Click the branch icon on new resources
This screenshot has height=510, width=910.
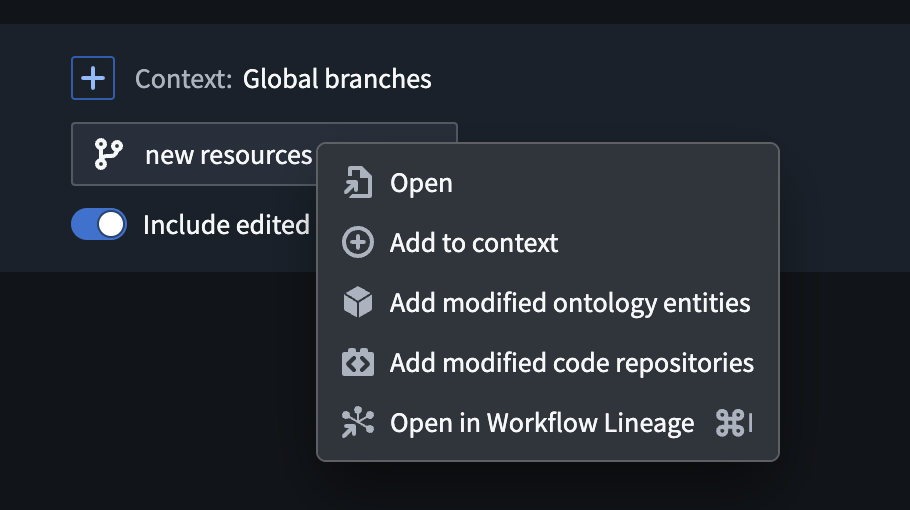coord(109,154)
